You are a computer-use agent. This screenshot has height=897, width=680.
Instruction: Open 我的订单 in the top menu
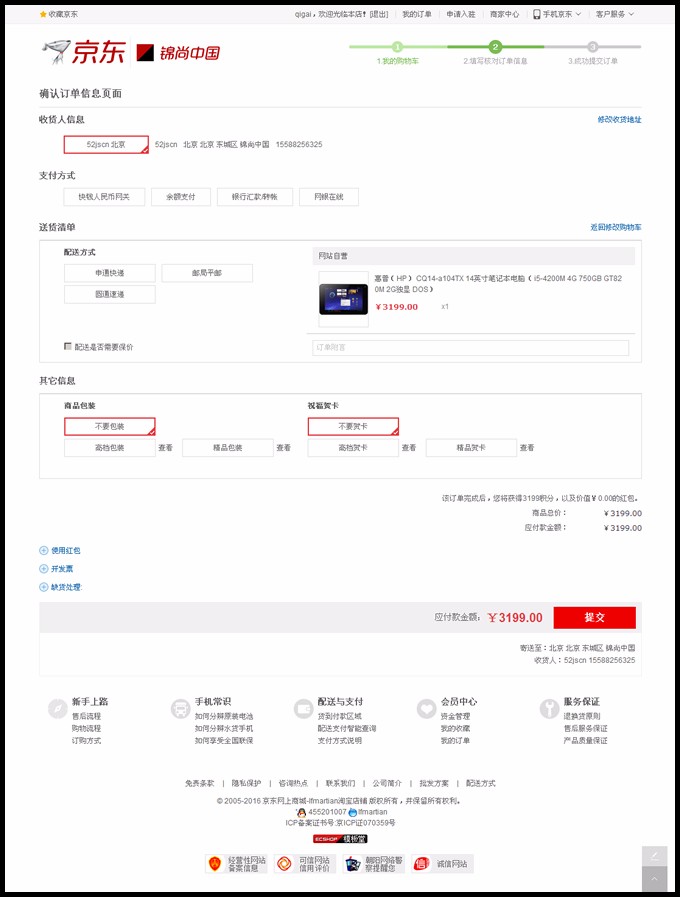coord(417,14)
